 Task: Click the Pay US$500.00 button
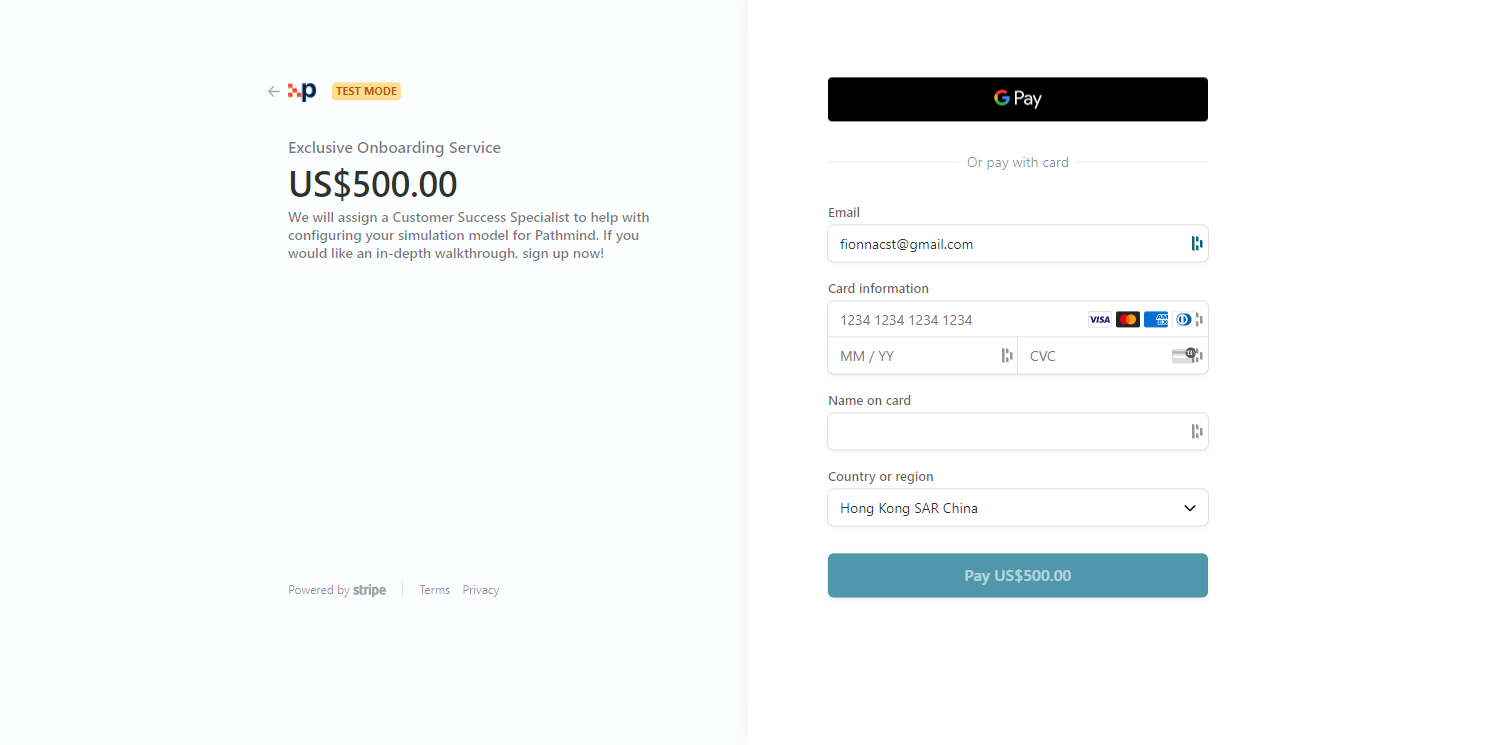1018,575
